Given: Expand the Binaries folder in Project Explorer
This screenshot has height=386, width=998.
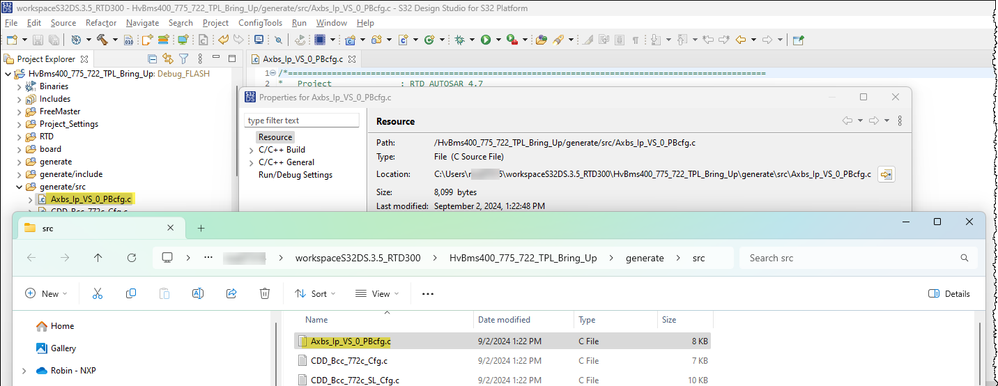Looking at the screenshot, I should [x=18, y=86].
